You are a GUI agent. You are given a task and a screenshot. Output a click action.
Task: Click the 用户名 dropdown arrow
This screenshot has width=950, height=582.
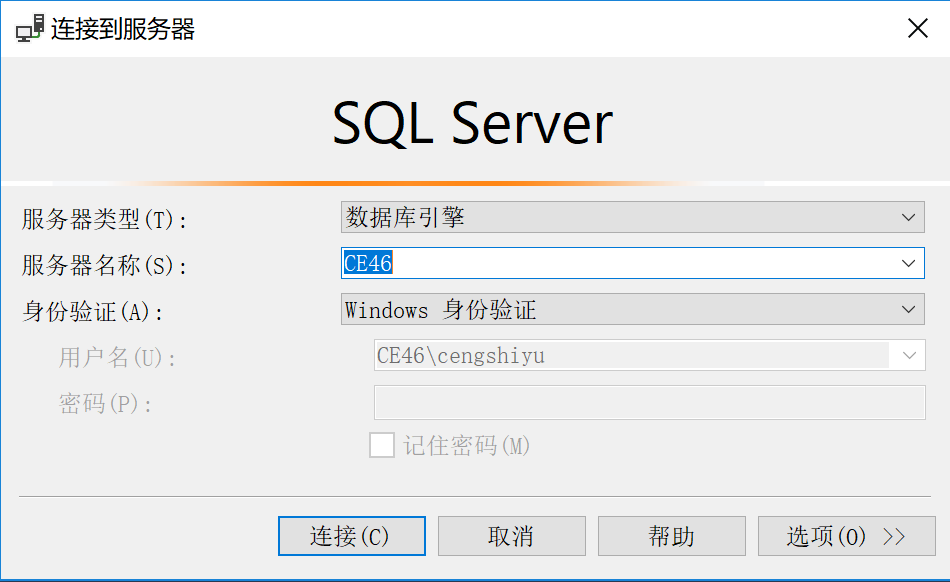tap(908, 355)
